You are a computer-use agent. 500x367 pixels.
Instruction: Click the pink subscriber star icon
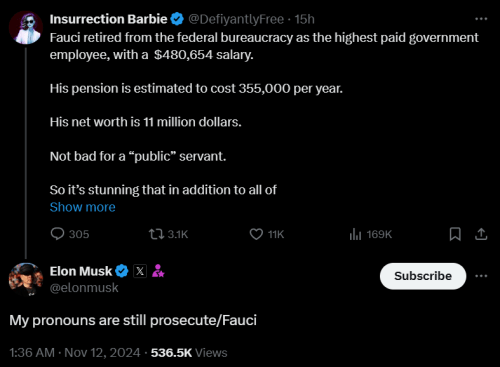pos(158,271)
